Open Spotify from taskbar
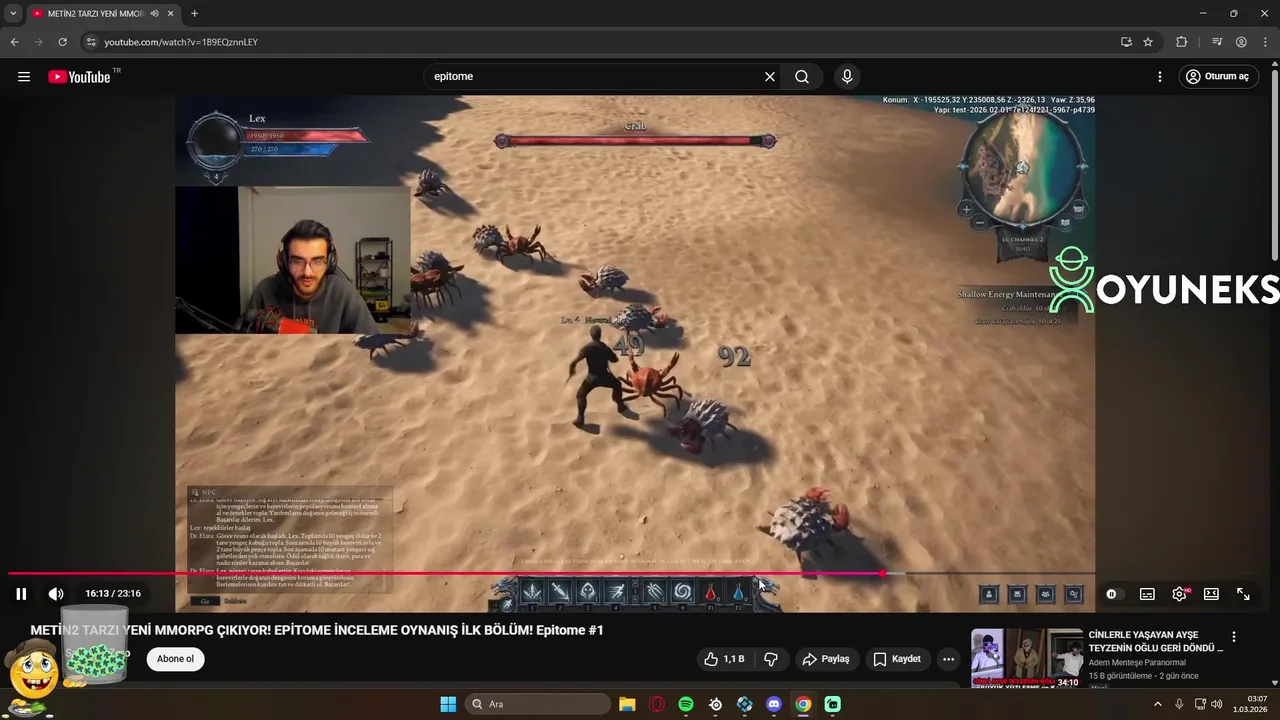The height and width of the screenshot is (720, 1280). pyautogui.click(x=686, y=704)
